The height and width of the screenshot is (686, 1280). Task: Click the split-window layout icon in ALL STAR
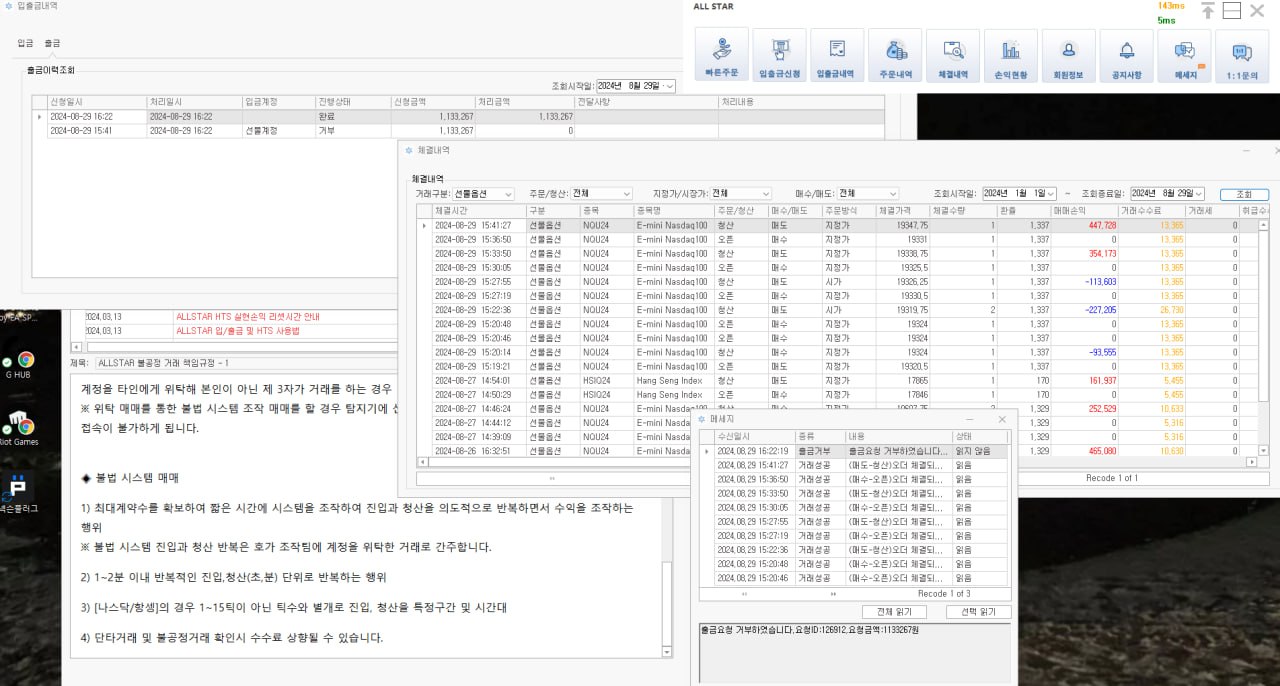coord(1232,10)
